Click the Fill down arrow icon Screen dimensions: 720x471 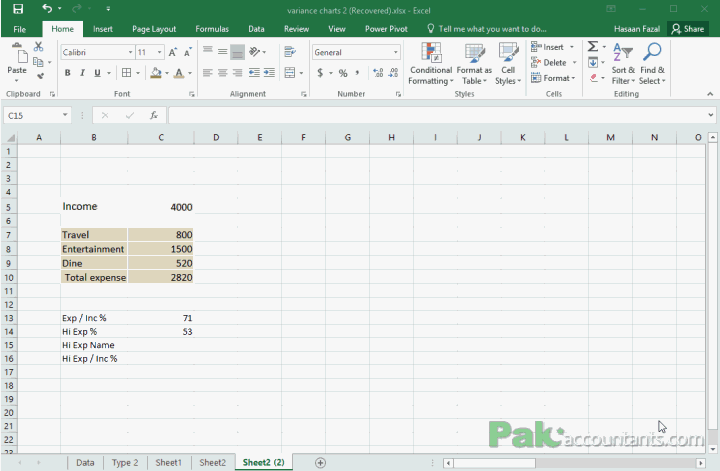(x=593, y=62)
